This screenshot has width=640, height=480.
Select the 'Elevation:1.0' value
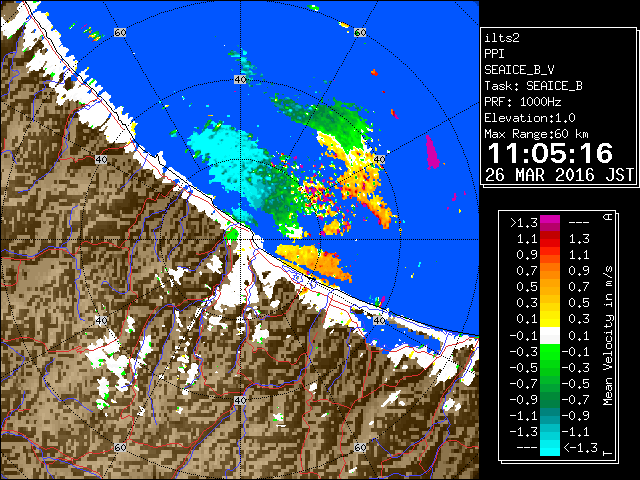click(x=530, y=118)
